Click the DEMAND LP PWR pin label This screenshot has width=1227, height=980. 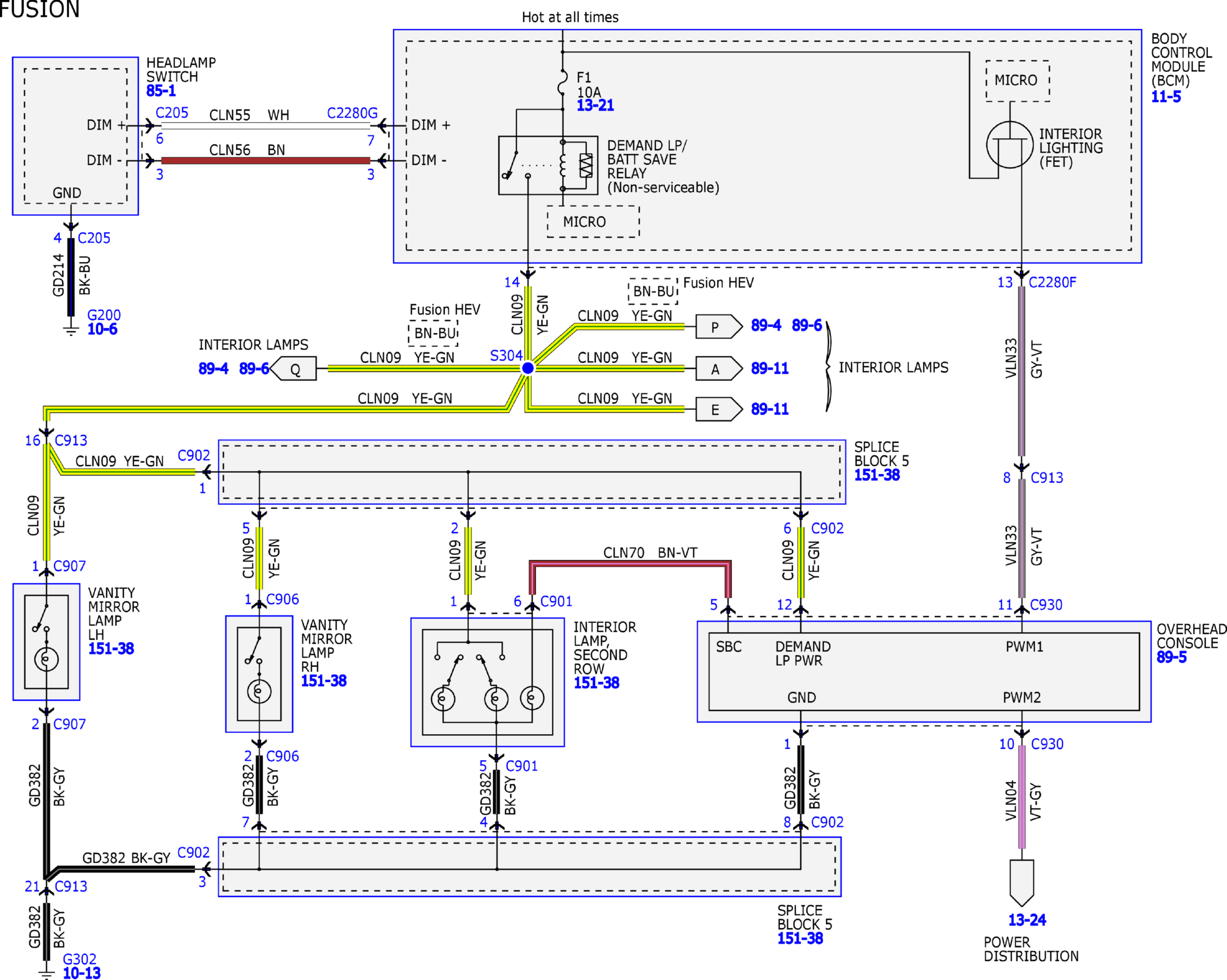click(x=803, y=654)
